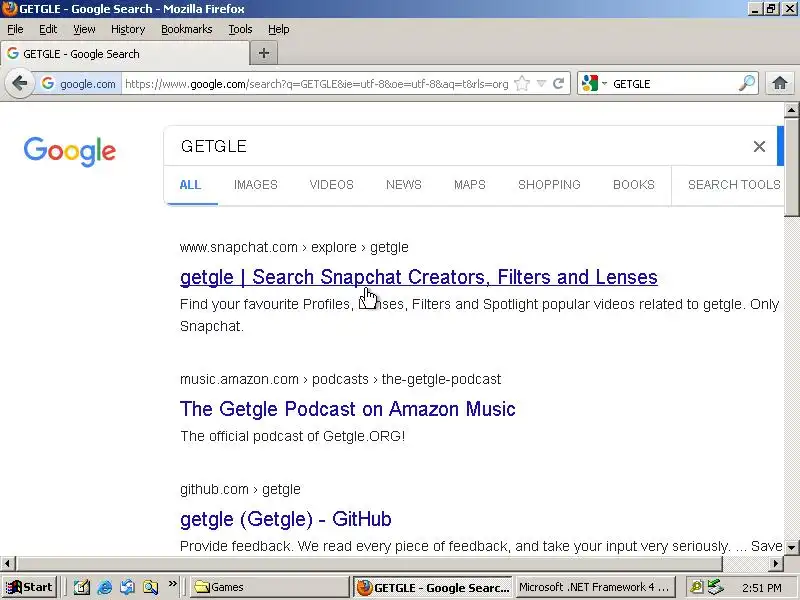800x600 pixels.
Task: Open the Windows Start menu
Action: (30, 587)
